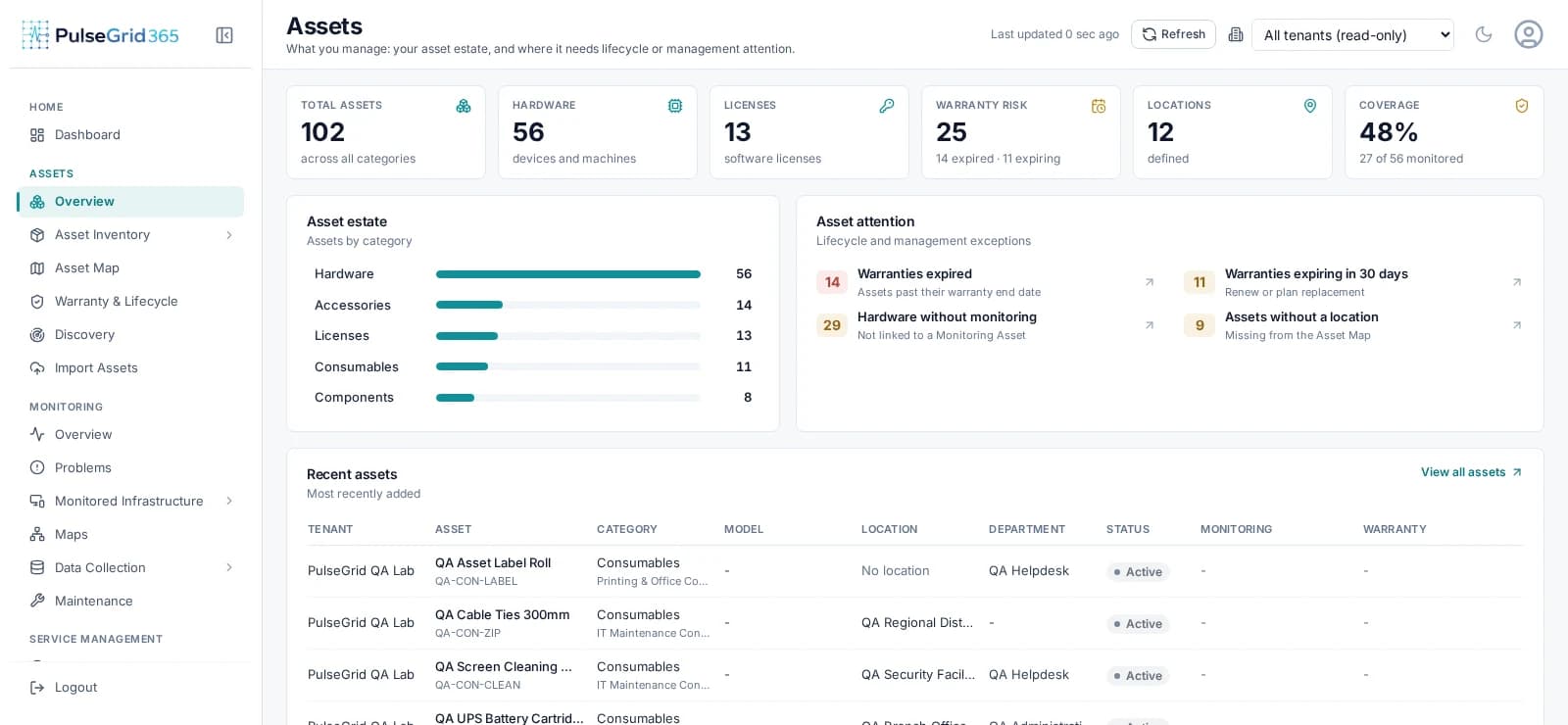The height and width of the screenshot is (725, 1568).
Task: Toggle dark mode moon icon
Action: [1484, 34]
